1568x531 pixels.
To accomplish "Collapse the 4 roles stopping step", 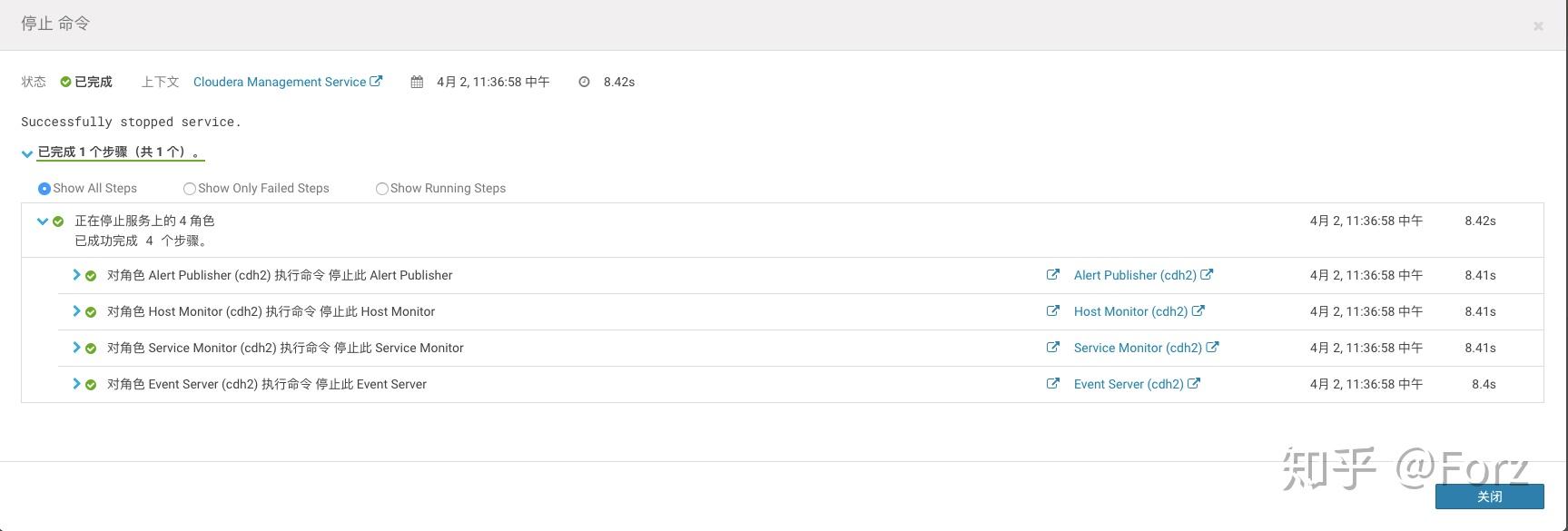I will point(42,221).
